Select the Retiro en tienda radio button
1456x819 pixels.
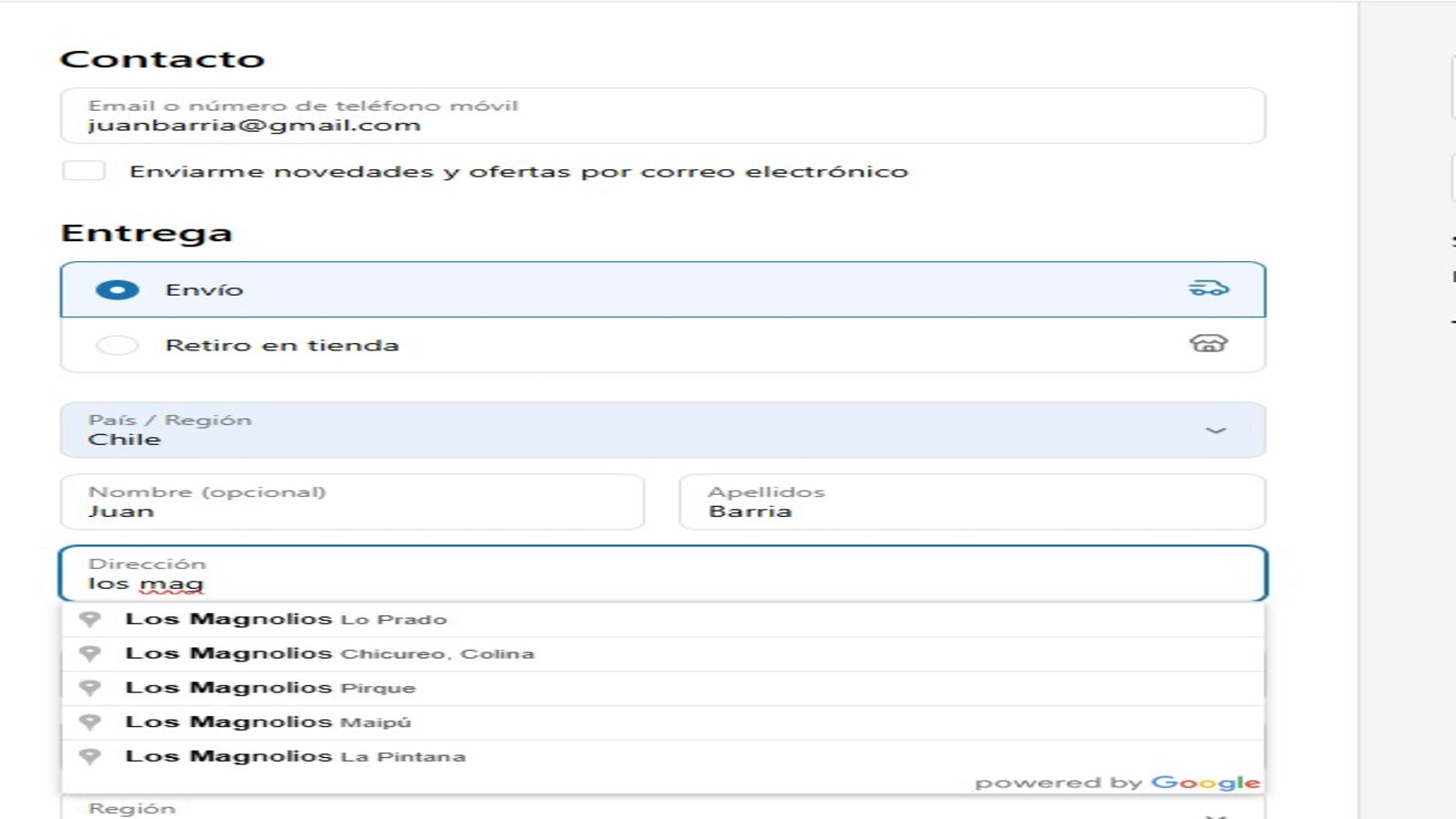(118, 345)
